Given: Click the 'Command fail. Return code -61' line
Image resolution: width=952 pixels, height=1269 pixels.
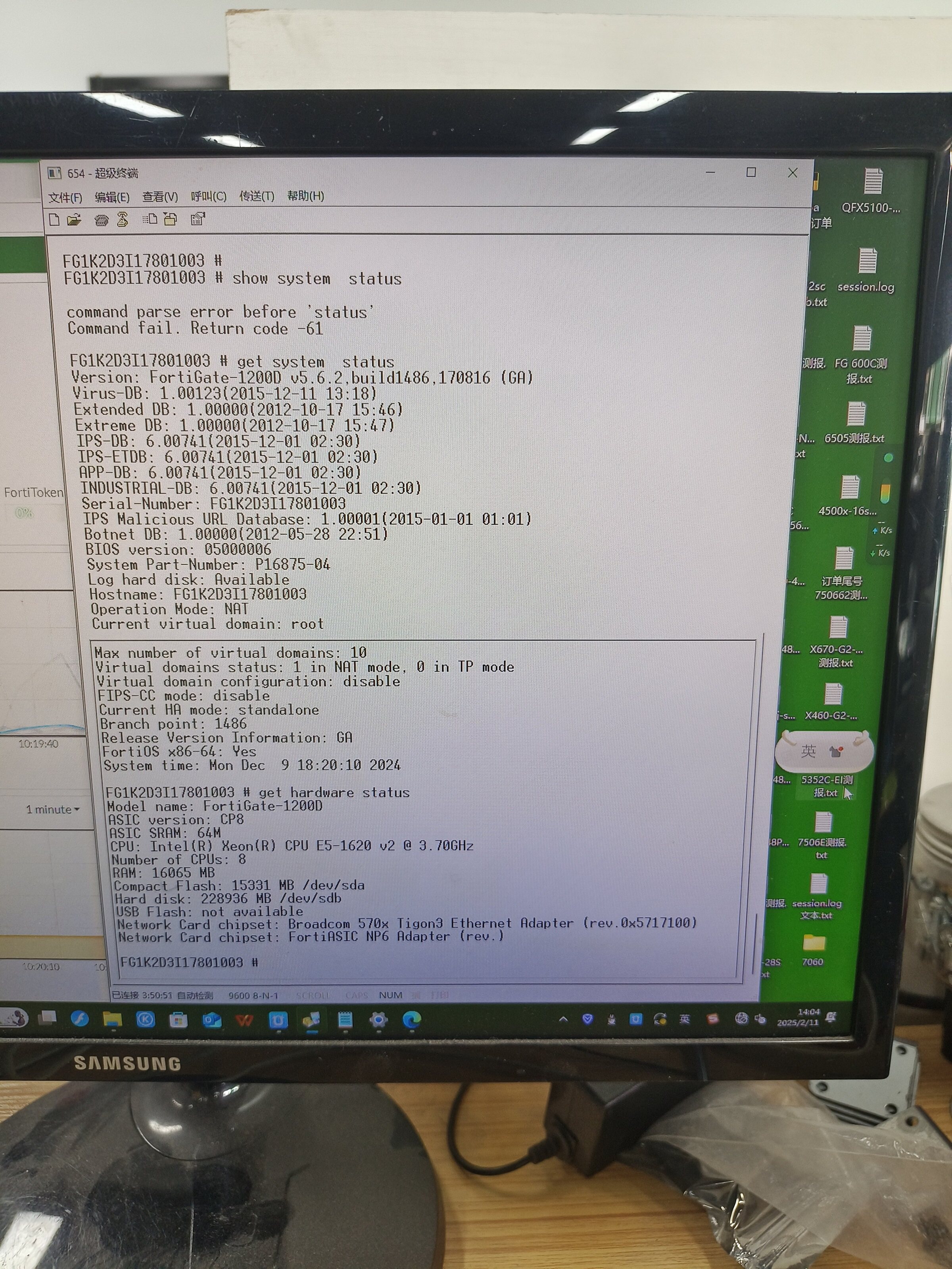Looking at the screenshot, I should click(x=195, y=328).
